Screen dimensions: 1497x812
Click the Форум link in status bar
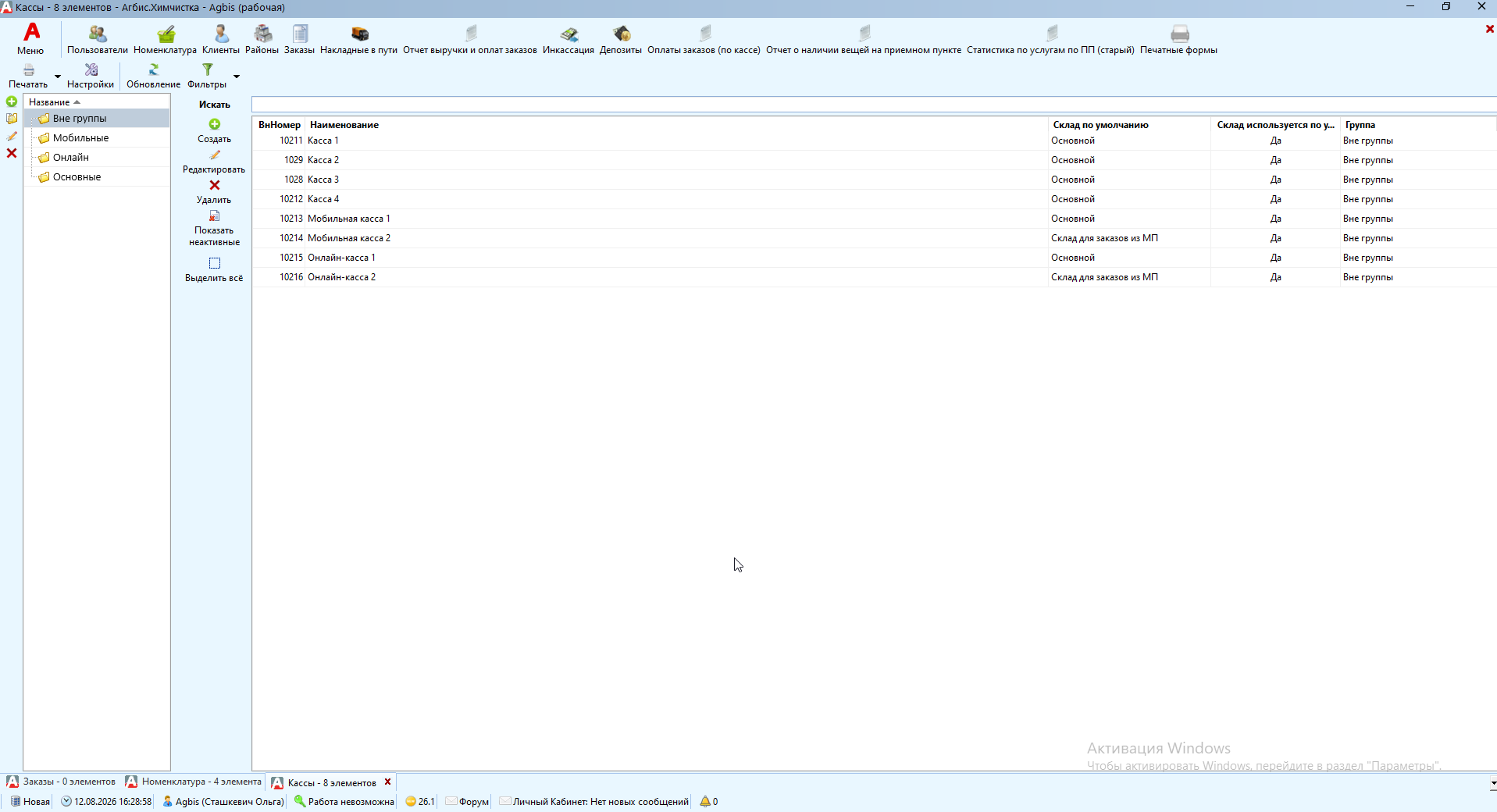pos(467,802)
